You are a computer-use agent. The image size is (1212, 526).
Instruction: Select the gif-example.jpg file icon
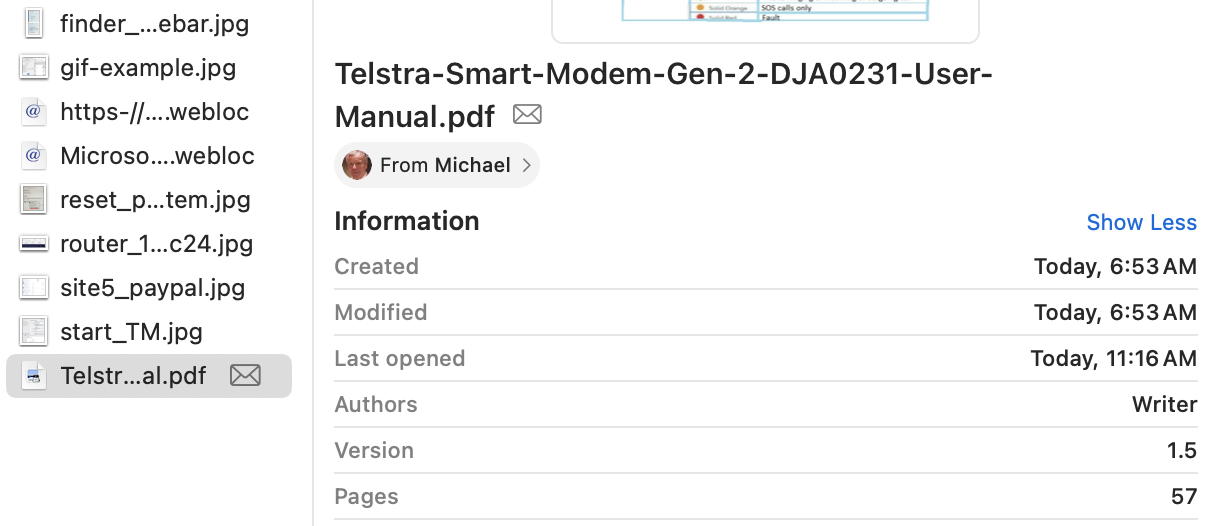(34, 67)
